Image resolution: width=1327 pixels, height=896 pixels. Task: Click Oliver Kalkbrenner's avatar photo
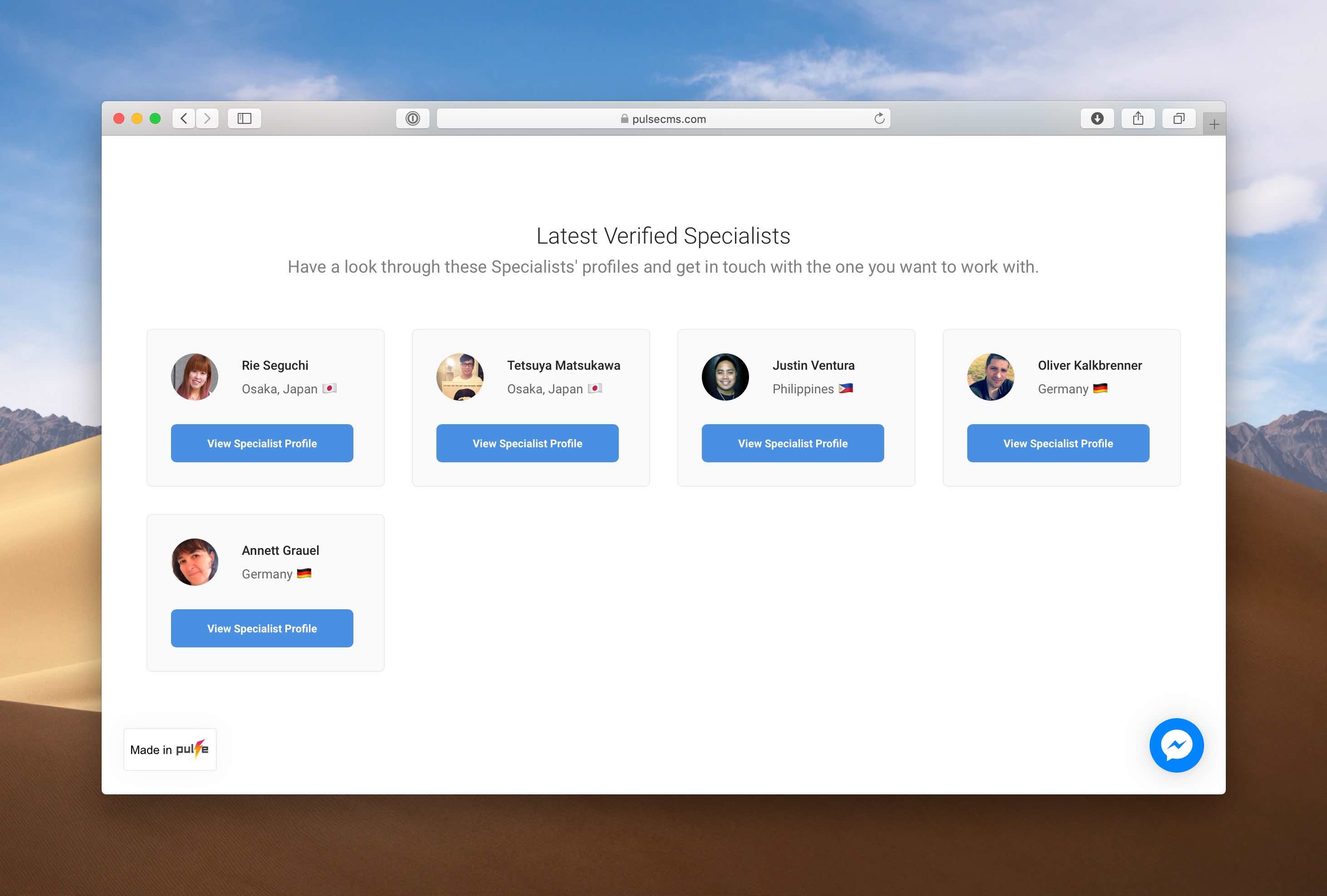(x=991, y=377)
